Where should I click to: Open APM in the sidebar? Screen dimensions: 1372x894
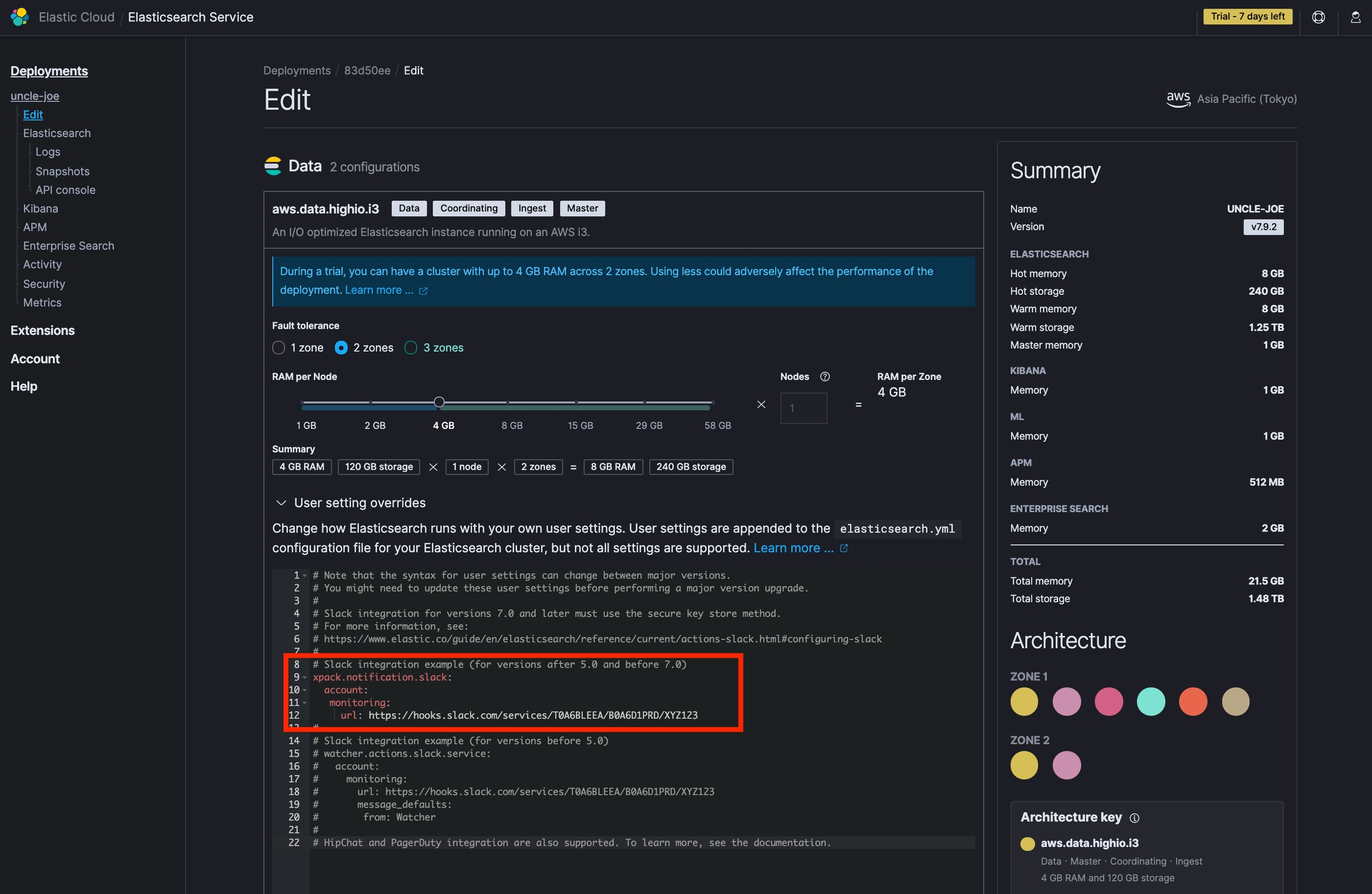coord(35,227)
